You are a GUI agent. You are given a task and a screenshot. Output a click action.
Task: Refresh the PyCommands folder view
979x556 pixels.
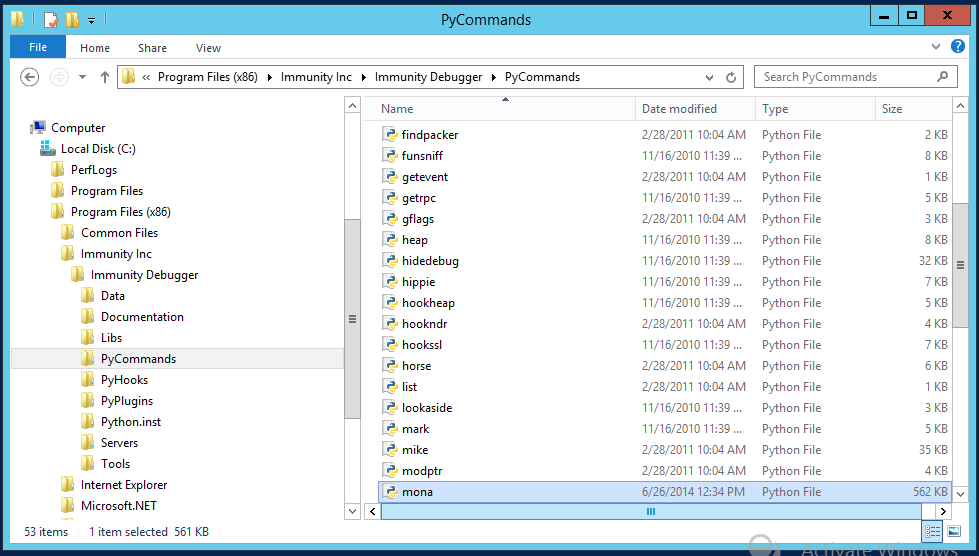click(x=731, y=77)
